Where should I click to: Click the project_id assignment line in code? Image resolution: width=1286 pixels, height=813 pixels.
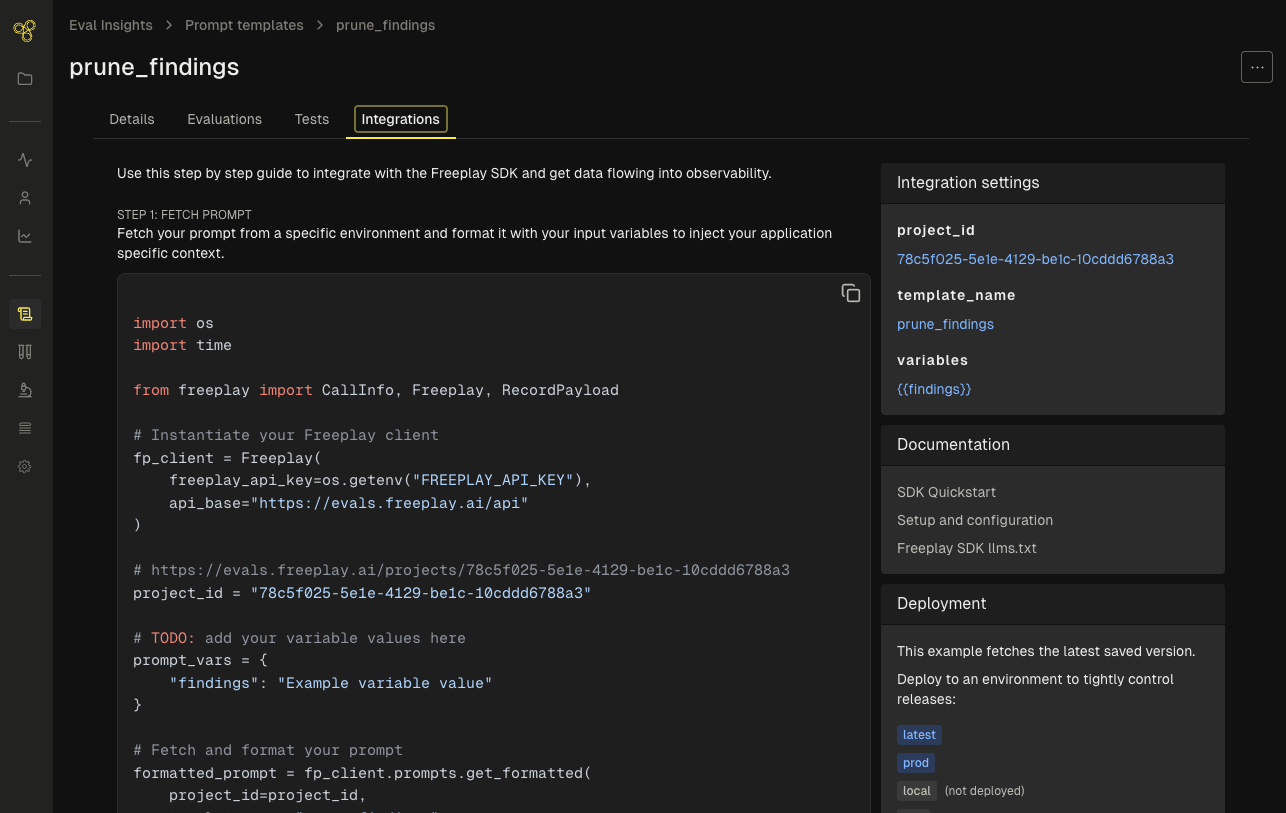tap(362, 593)
